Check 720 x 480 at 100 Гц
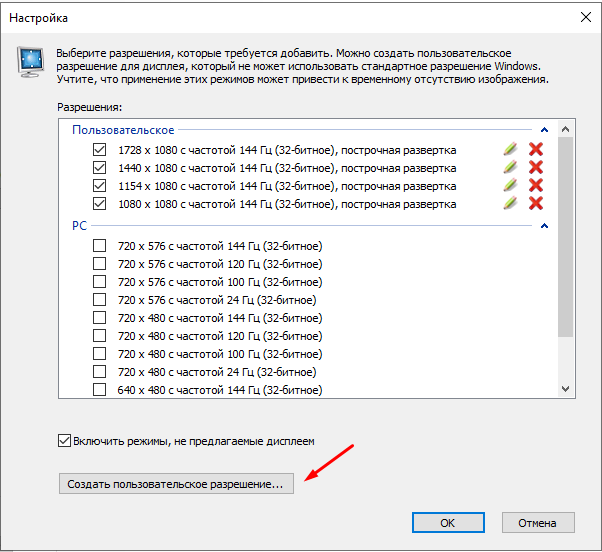 pyautogui.click(x=99, y=354)
